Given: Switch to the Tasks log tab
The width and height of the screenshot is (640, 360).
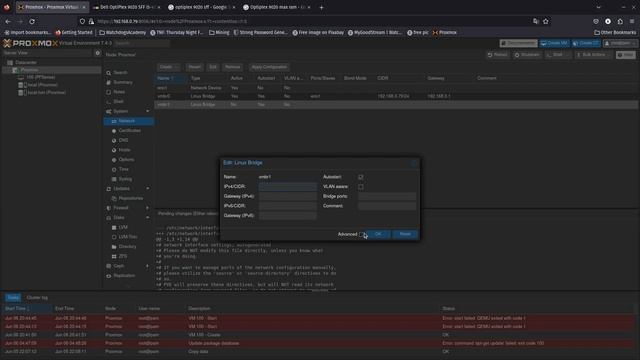Looking at the screenshot, I should (x=13, y=298).
